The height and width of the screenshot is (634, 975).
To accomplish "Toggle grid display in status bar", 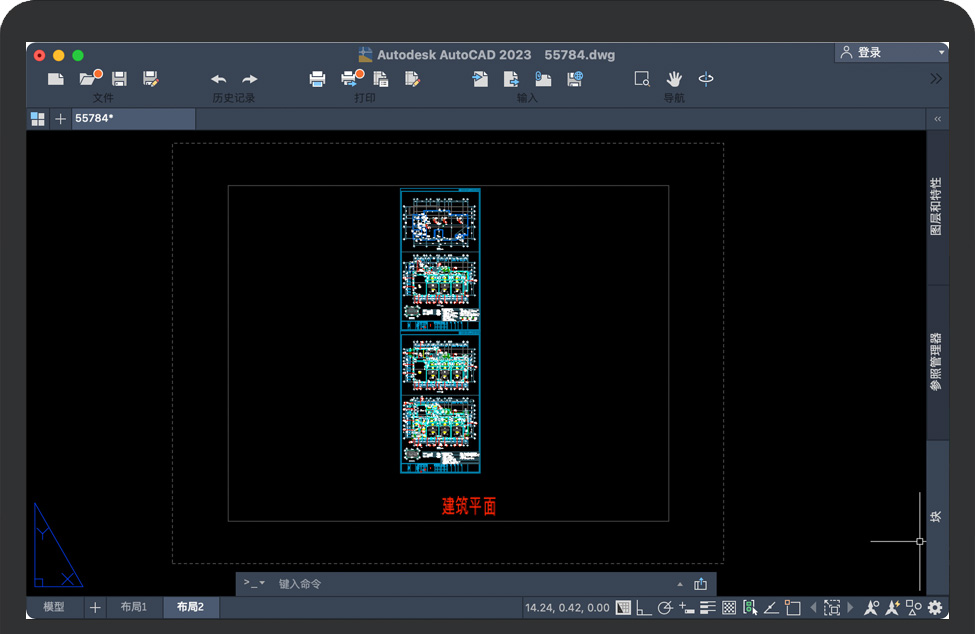I will point(623,607).
